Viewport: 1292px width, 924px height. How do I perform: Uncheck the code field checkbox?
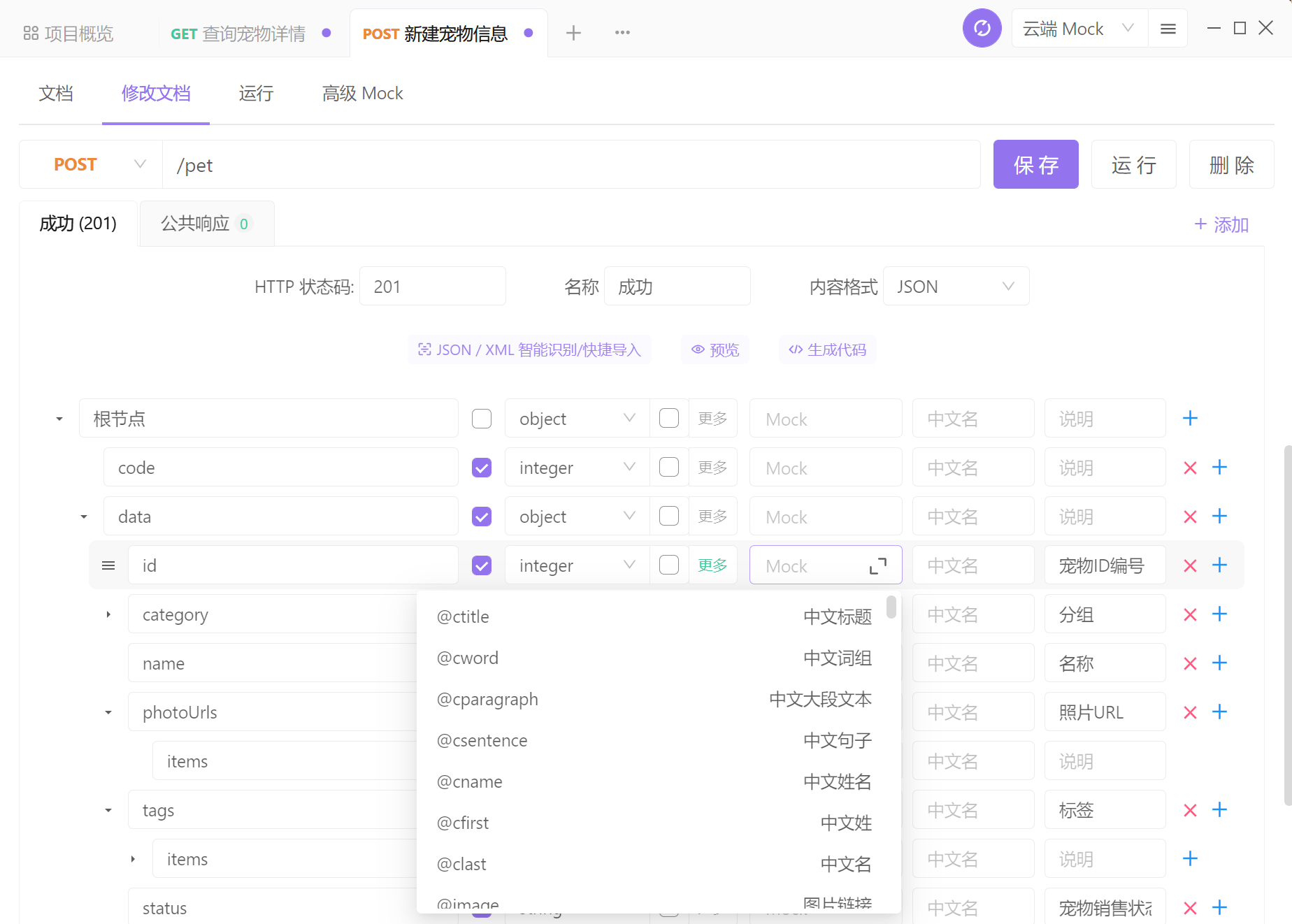(x=481, y=467)
